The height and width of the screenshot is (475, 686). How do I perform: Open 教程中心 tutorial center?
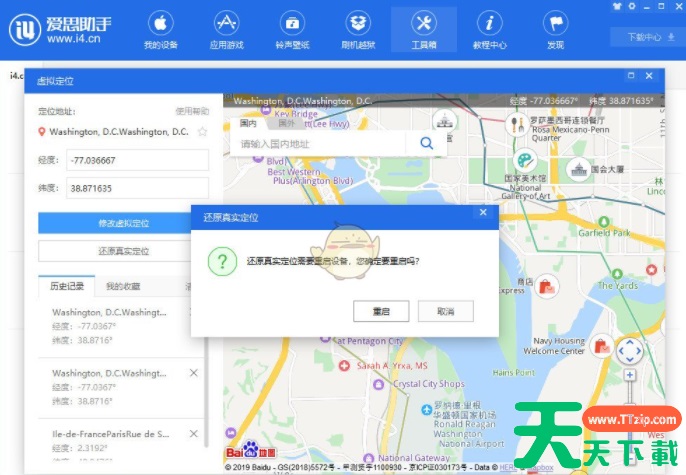tap(490, 30)
